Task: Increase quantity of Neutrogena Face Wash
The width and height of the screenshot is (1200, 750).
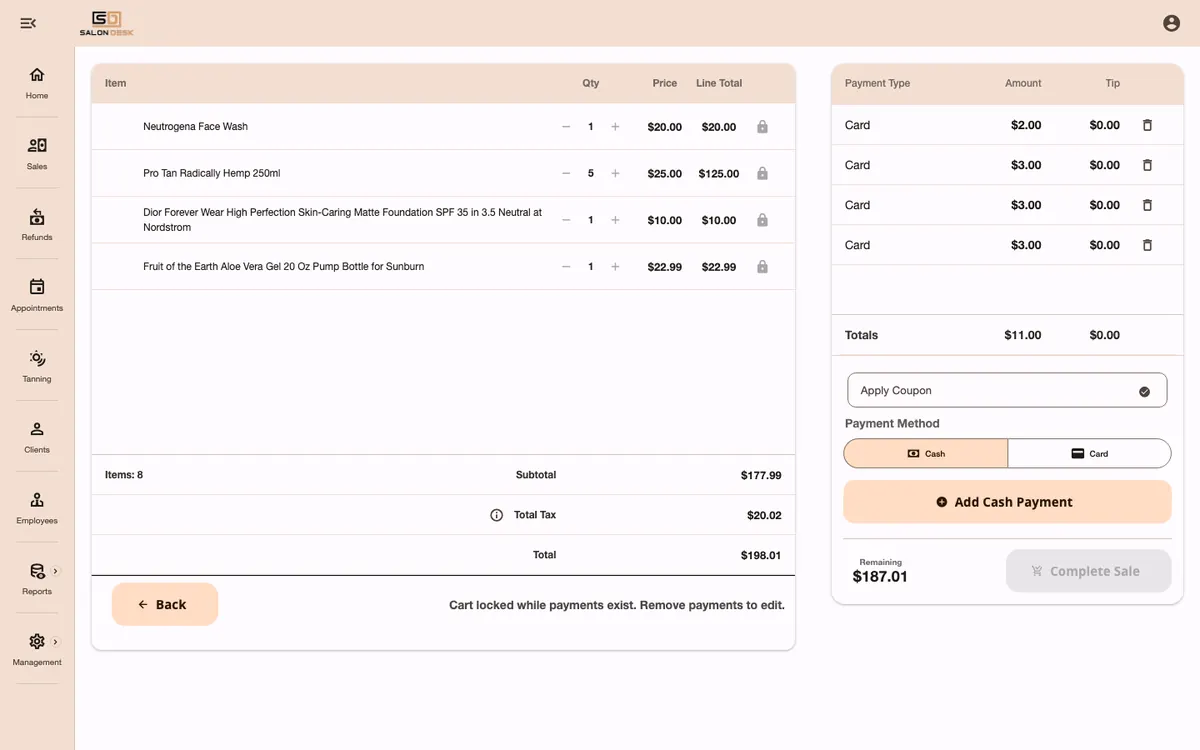Action: click(x=615, y=127)
